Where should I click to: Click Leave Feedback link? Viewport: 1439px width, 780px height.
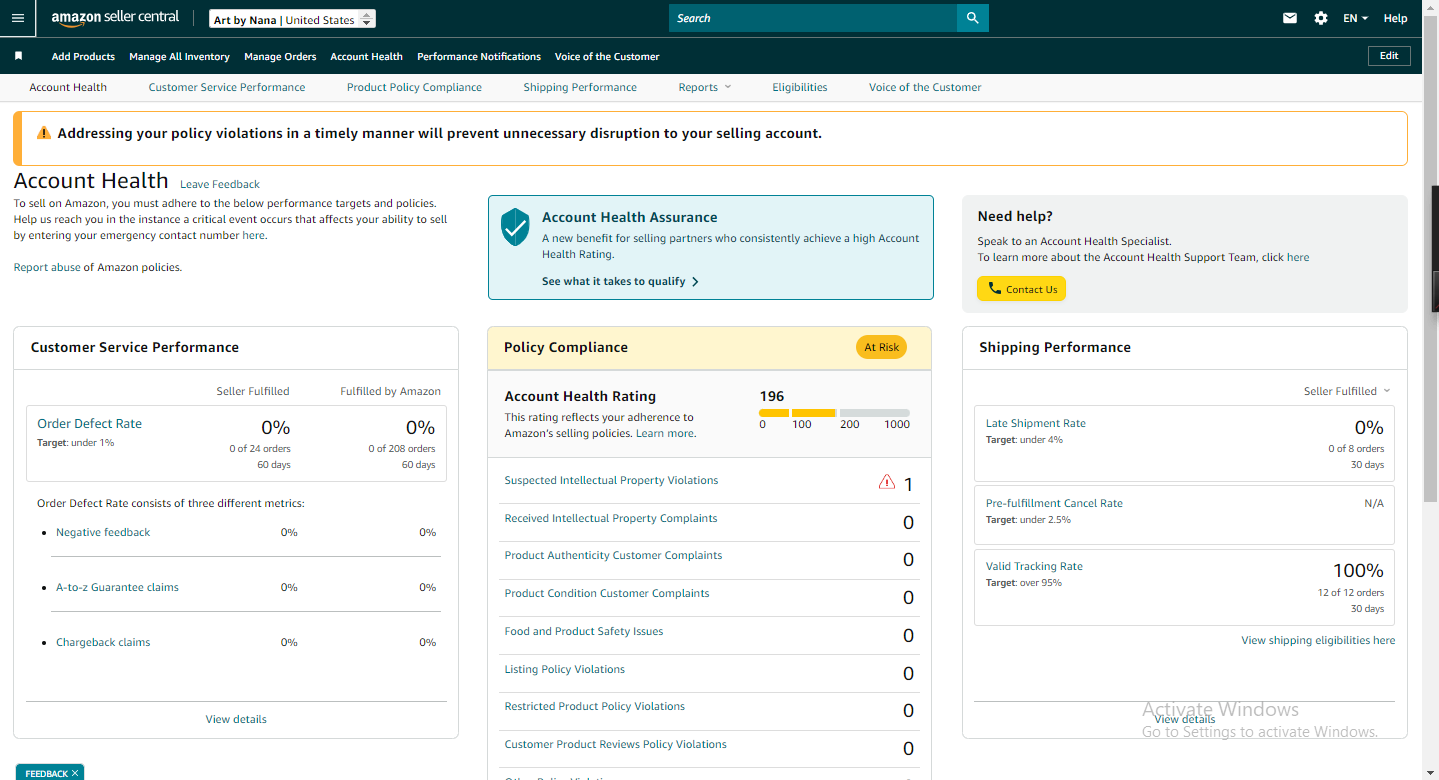220,184
